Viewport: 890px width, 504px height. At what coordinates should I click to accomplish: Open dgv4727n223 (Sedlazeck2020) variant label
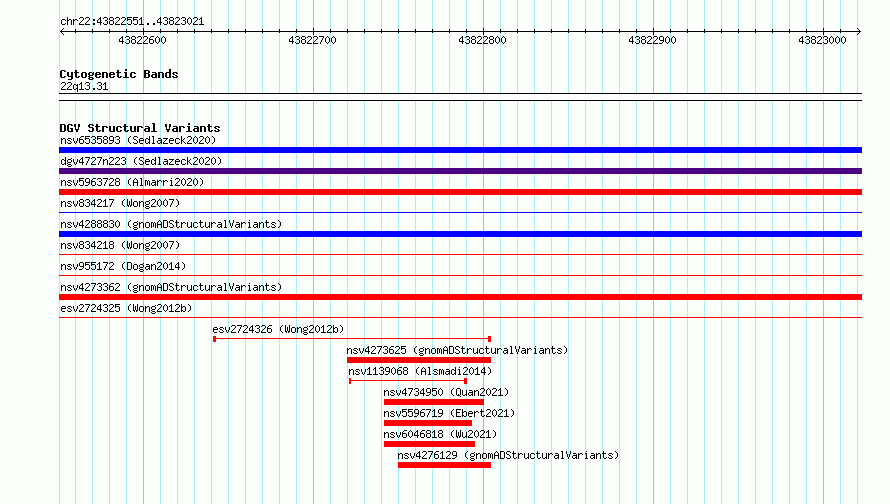(x=141, y=161)
